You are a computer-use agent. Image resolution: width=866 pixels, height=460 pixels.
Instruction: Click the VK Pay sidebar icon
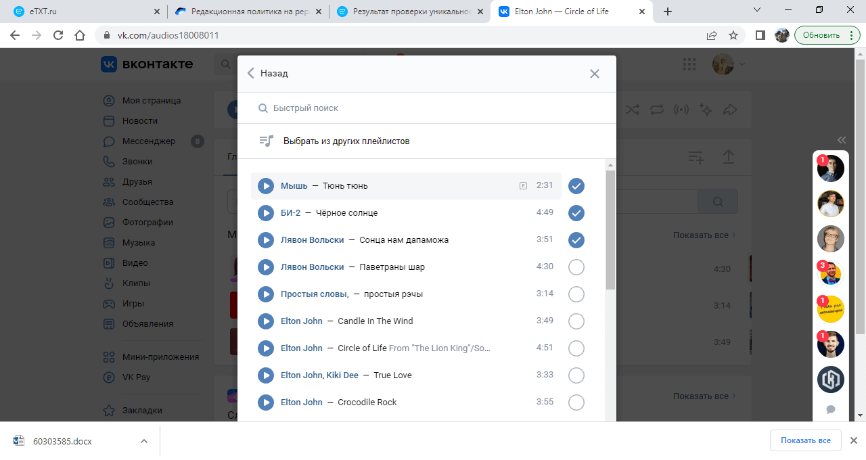tap(109, 378)
